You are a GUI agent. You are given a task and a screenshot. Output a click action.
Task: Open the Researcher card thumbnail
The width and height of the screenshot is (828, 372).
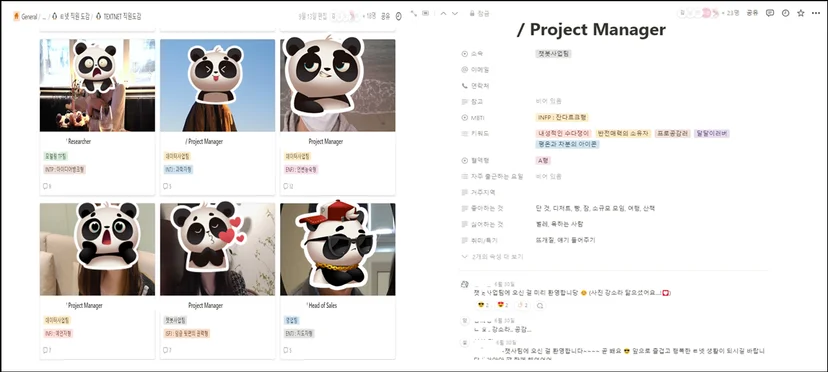click(98, 85)
